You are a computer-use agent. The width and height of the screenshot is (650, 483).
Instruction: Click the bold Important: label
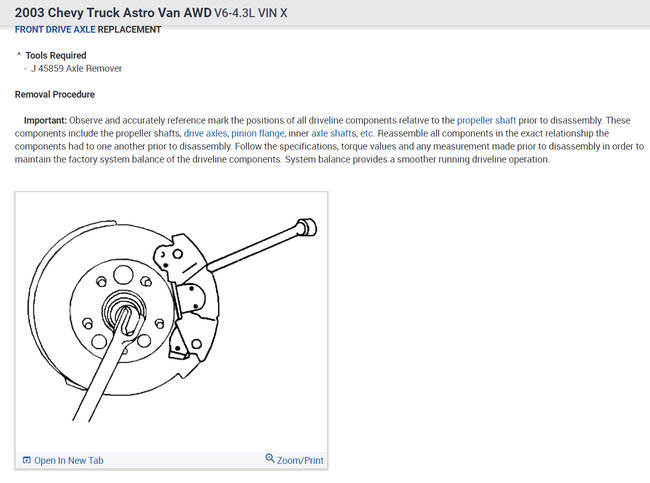[x=45, y=121]
